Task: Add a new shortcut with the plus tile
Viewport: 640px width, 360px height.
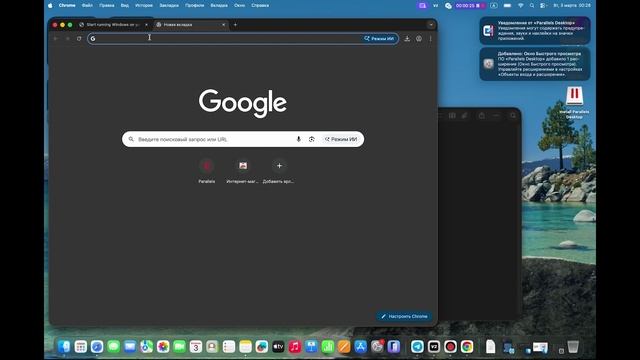Action: pyautogui.click(x=279, y=171)
